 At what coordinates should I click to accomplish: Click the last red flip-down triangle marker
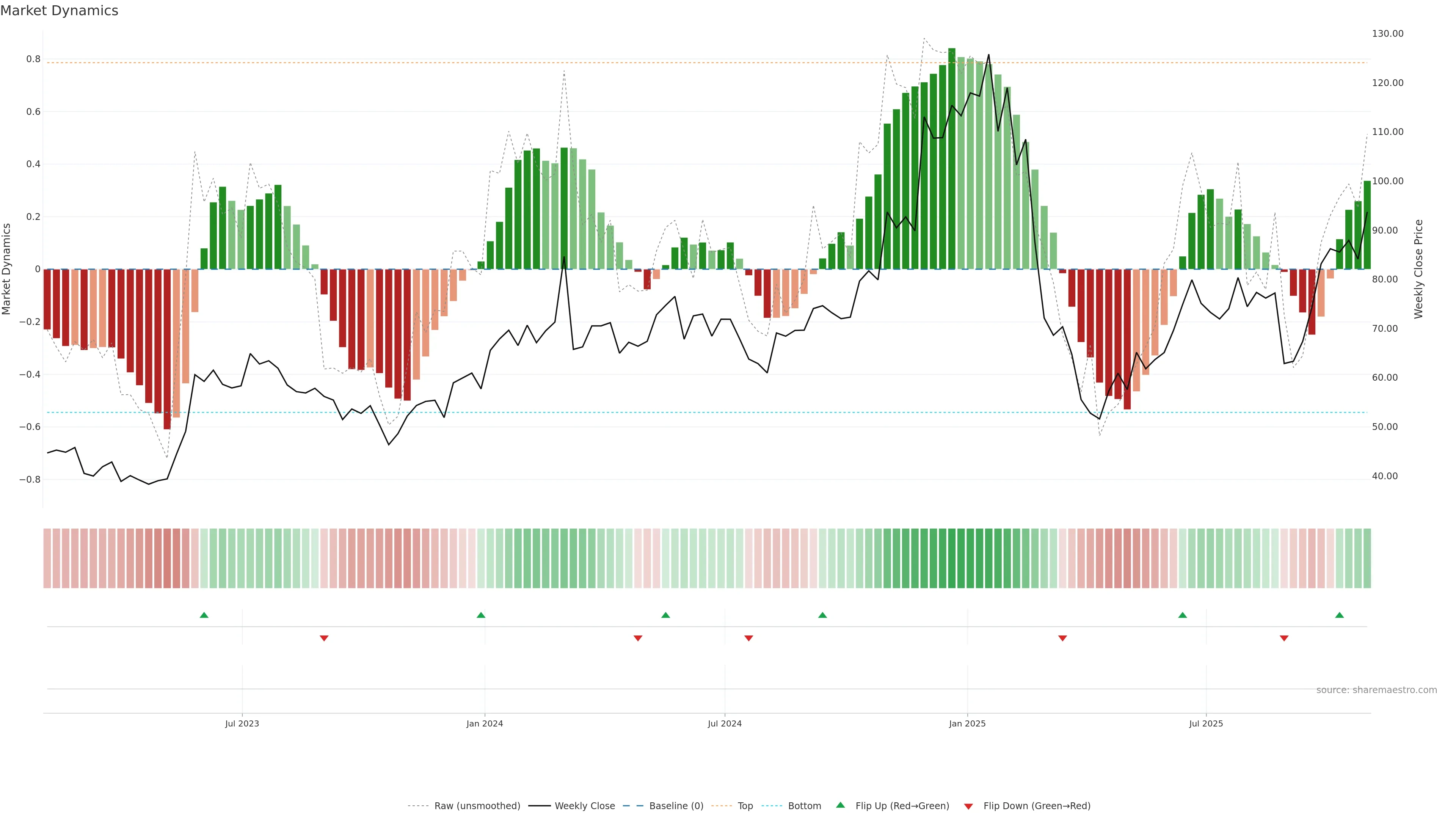tap(1284, 638)
